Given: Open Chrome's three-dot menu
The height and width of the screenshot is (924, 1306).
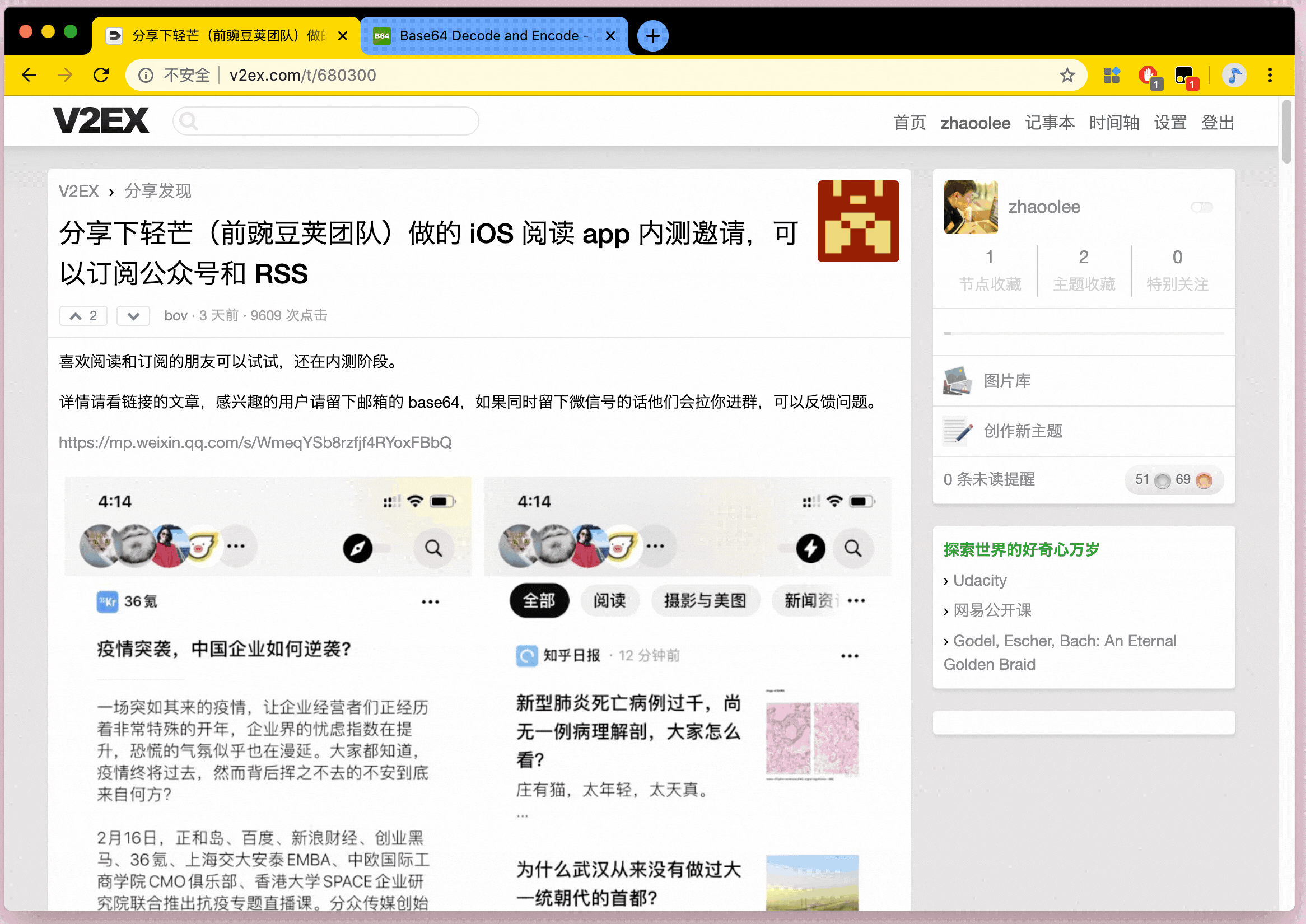Looking at the screenshot, I should pos(1270,75).
